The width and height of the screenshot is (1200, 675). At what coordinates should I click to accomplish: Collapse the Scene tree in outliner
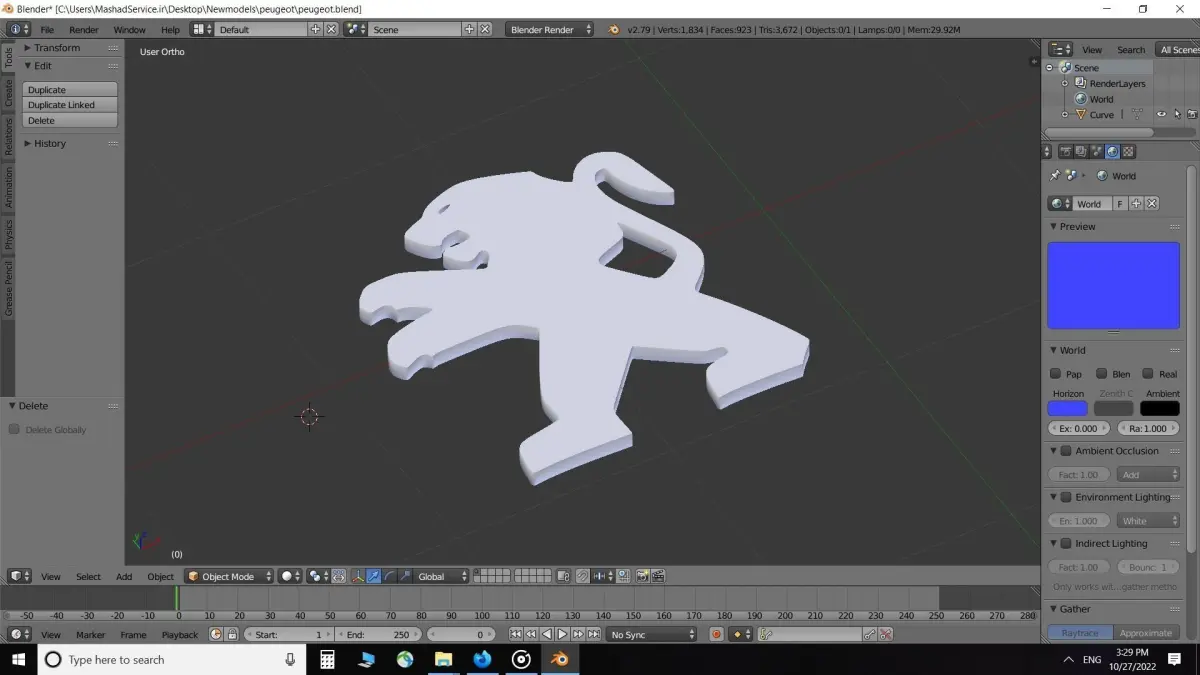pyautogui.click(x=1050, y=68)
